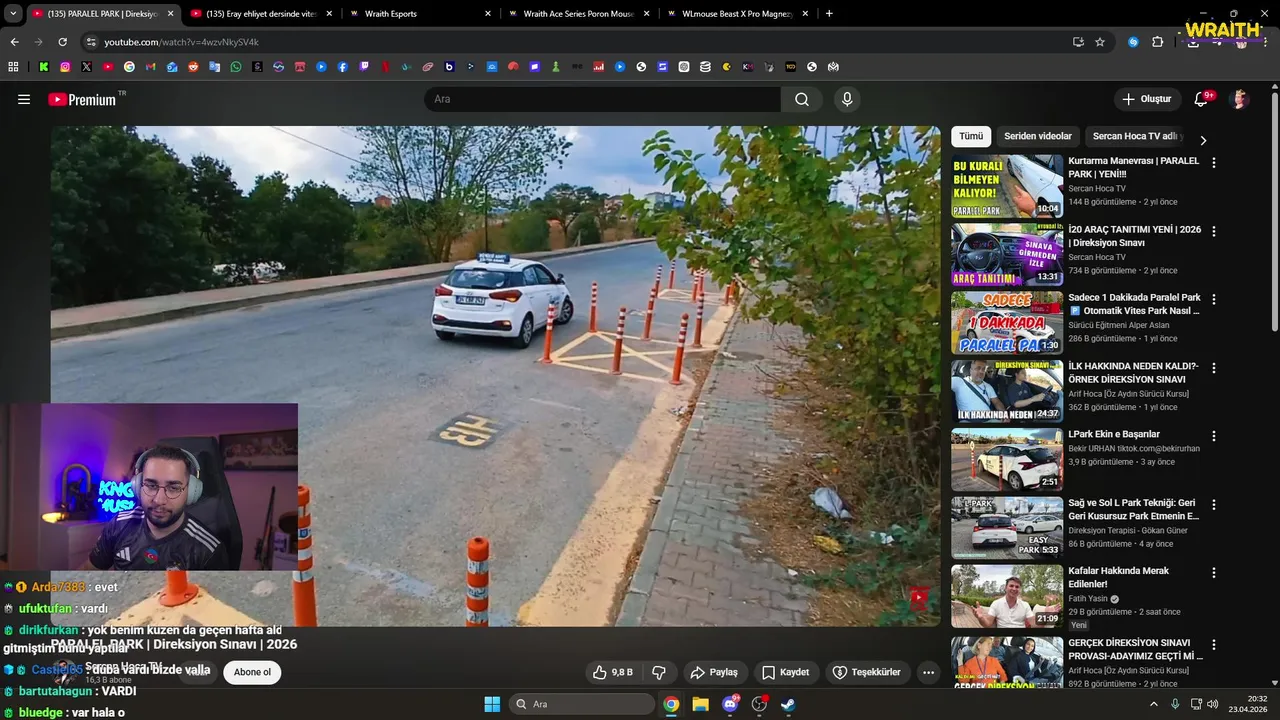
Task: Open the X (Twitter) bookmark
Action: pyautogui.click(x=86, y=67)
